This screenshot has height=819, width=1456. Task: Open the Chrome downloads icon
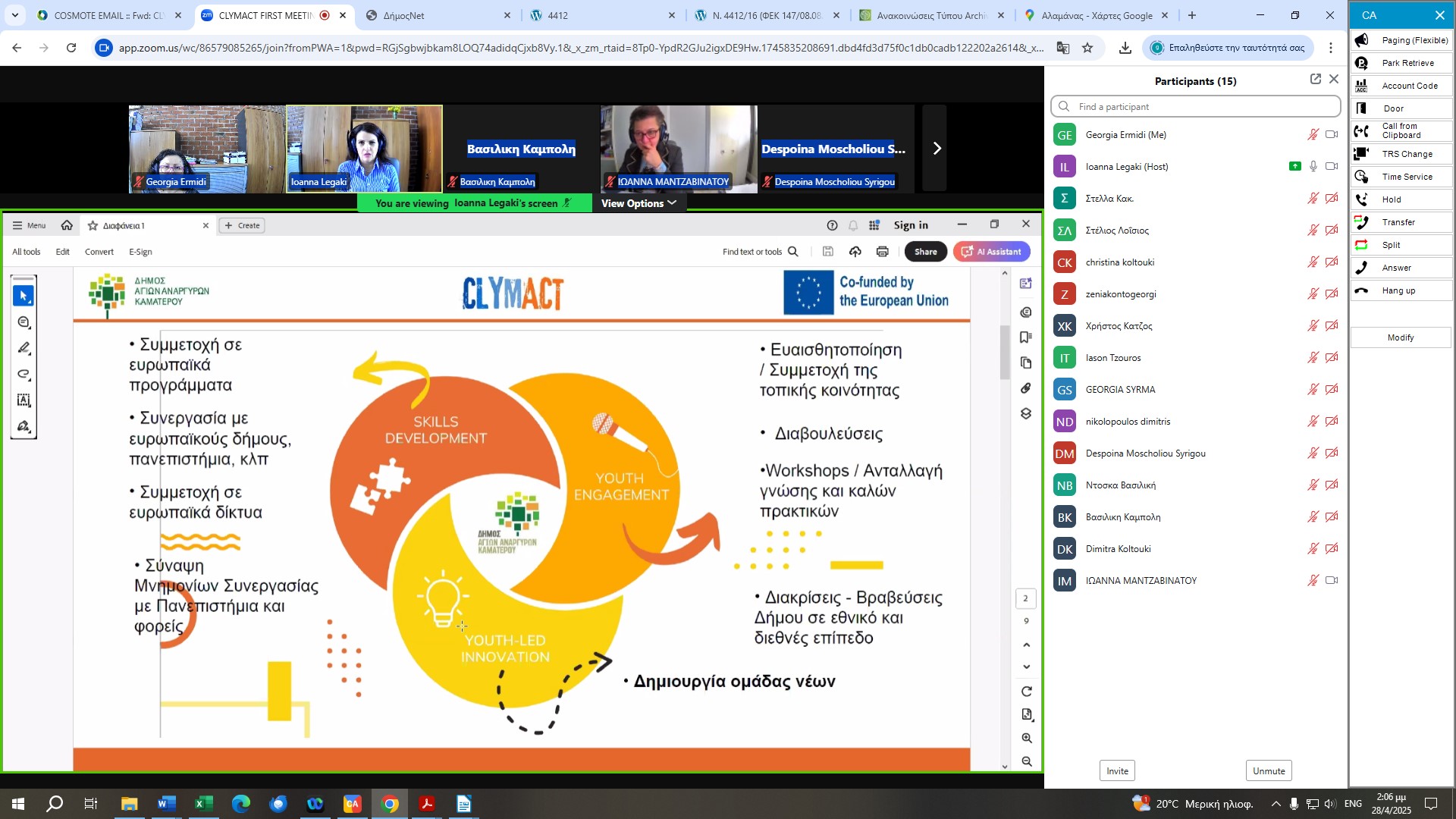[x=1125, y=48]
